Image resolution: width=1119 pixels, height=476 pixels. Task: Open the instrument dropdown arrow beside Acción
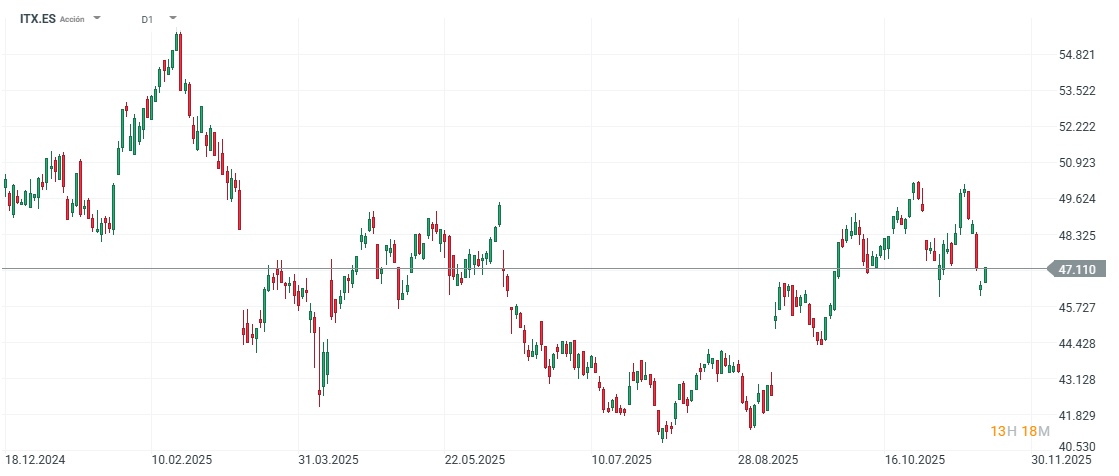97,18
